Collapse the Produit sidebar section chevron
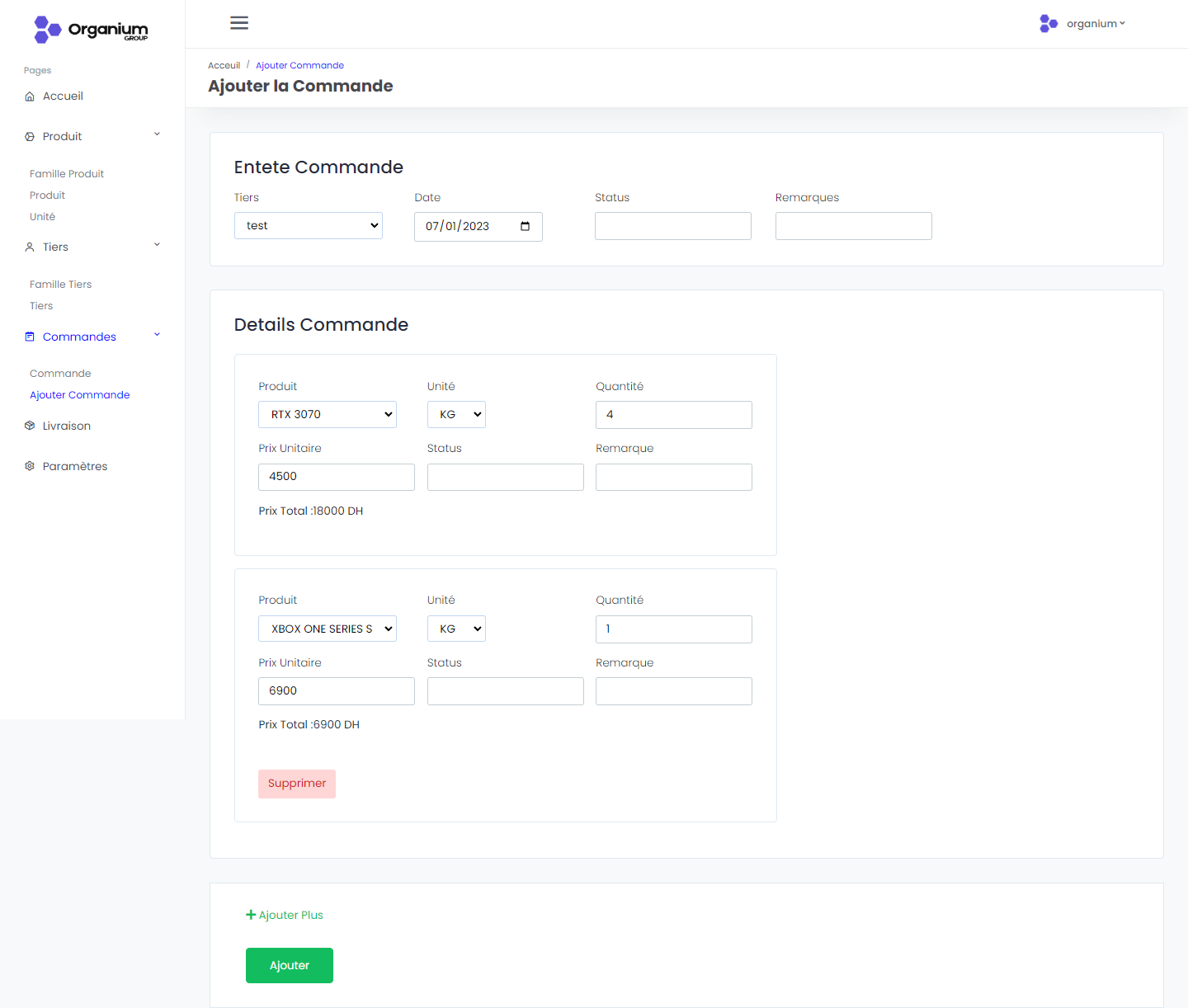 157,134
